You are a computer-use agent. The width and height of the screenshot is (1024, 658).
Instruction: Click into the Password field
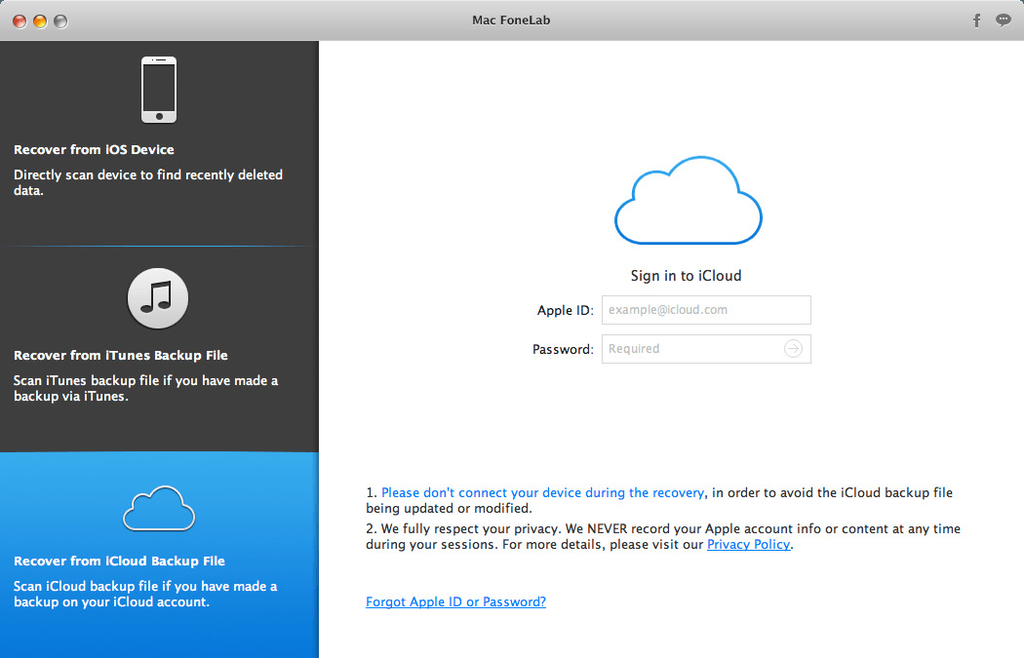690,349
